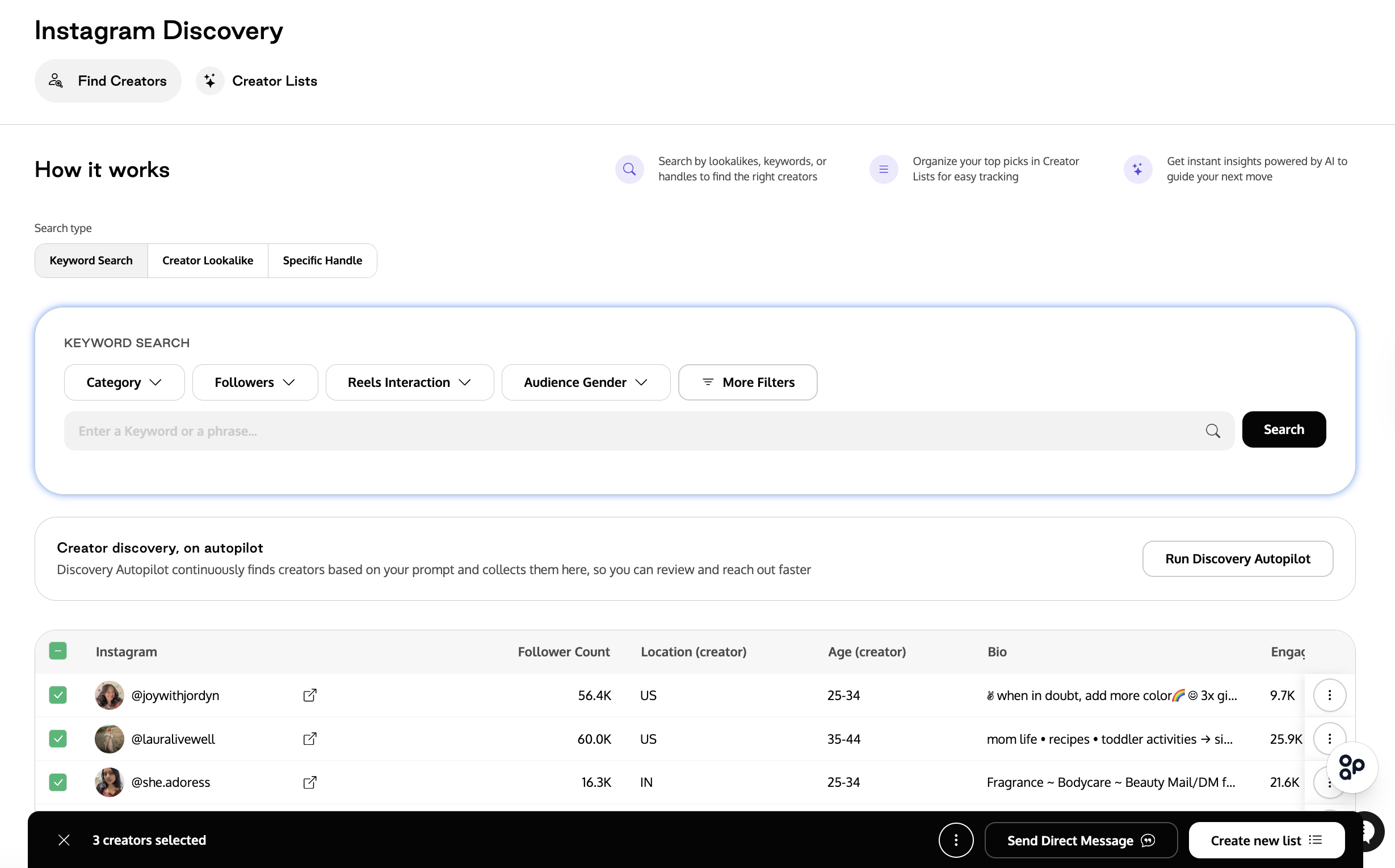Sort by Location (creator) column header
The image size is (1395, 868).
pyautogui.click(x=694, y=652)
